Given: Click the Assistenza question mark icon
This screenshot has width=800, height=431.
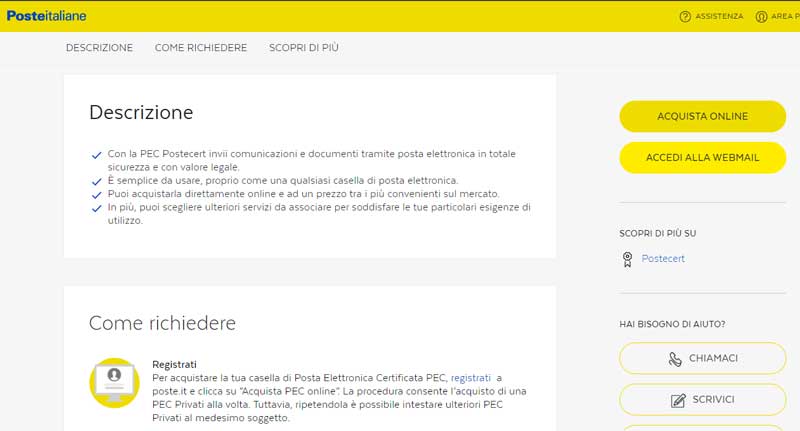Looking at the screenshot, I should pyautogui.click(x=685, y=16).
